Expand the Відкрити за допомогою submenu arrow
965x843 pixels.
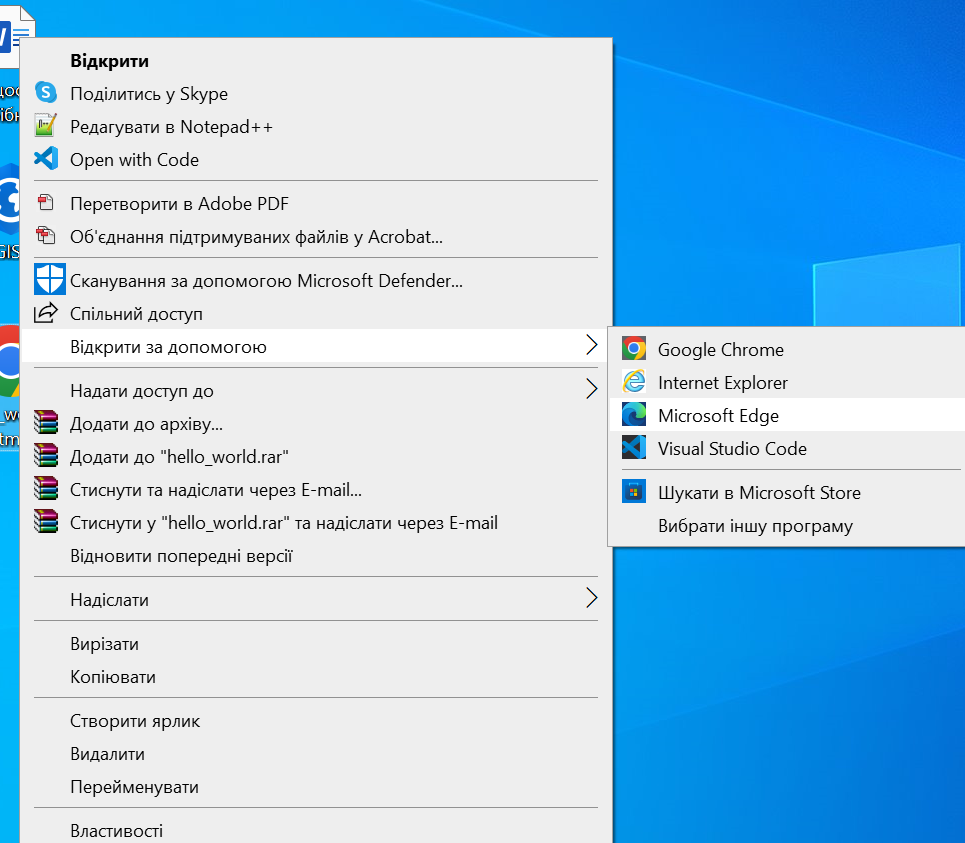tap(591, 345)
